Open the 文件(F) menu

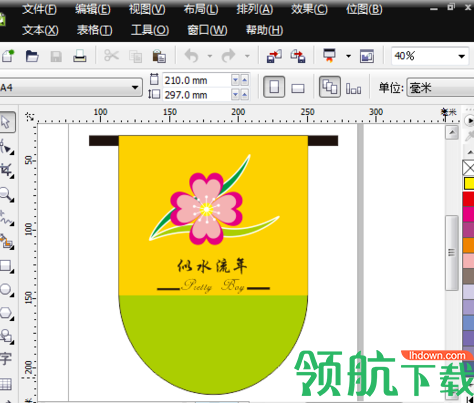coord(39,10)
